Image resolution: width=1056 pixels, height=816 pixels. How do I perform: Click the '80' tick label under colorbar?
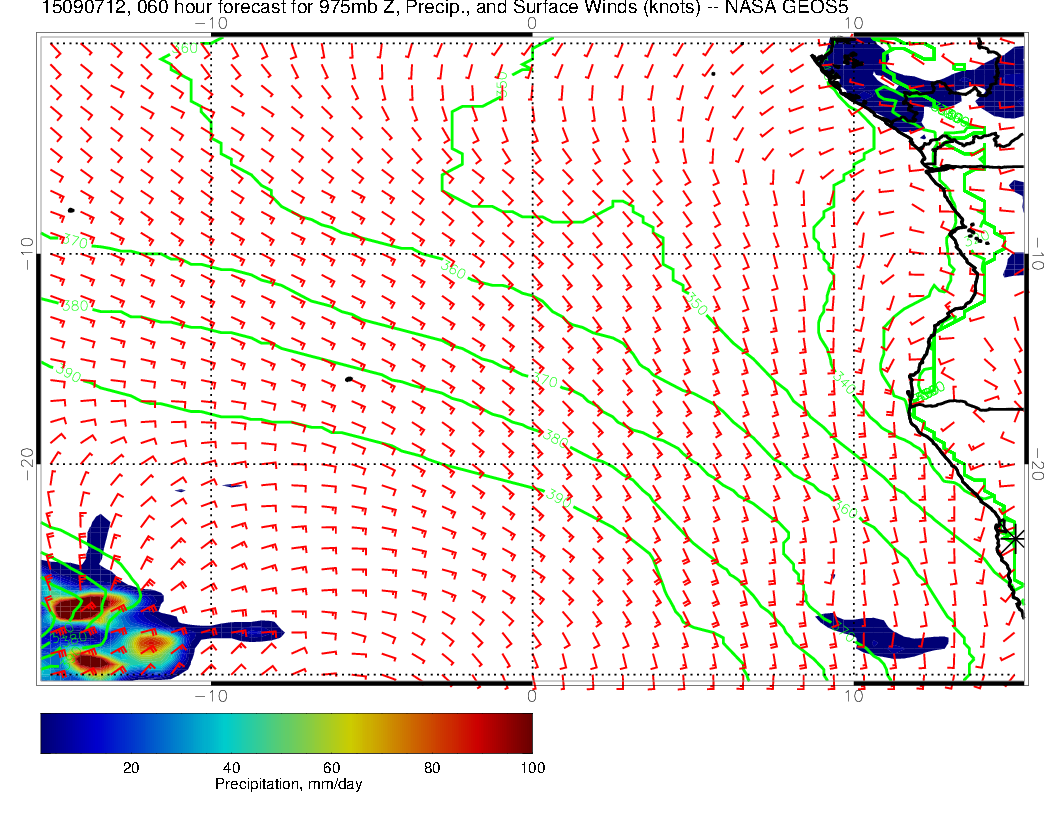[432, 768]
